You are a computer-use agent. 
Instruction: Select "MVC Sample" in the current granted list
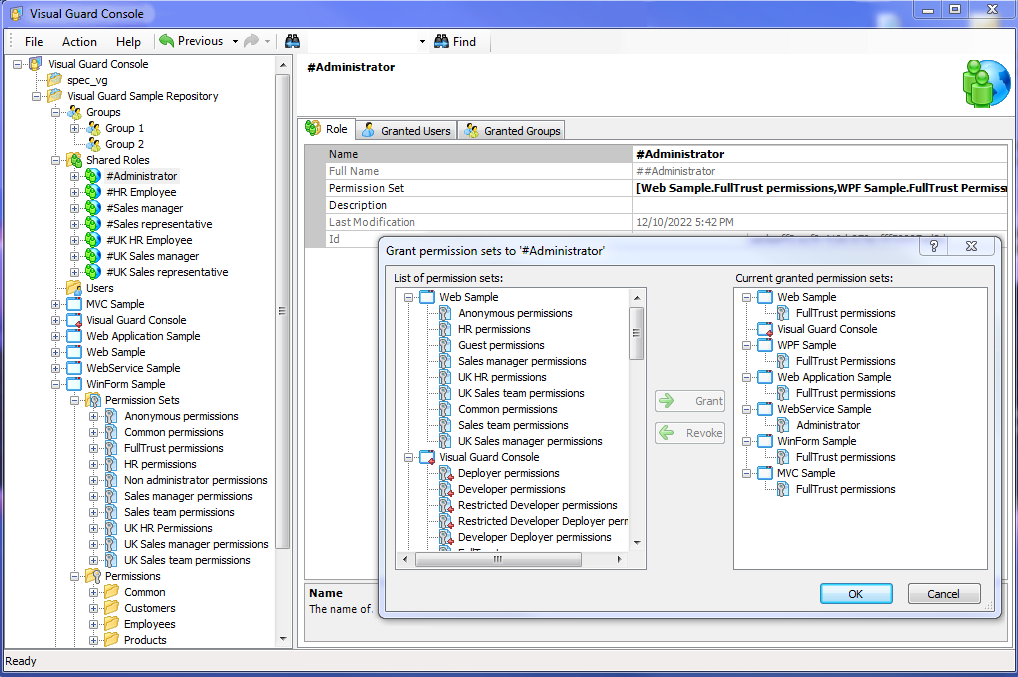[806, 473]
